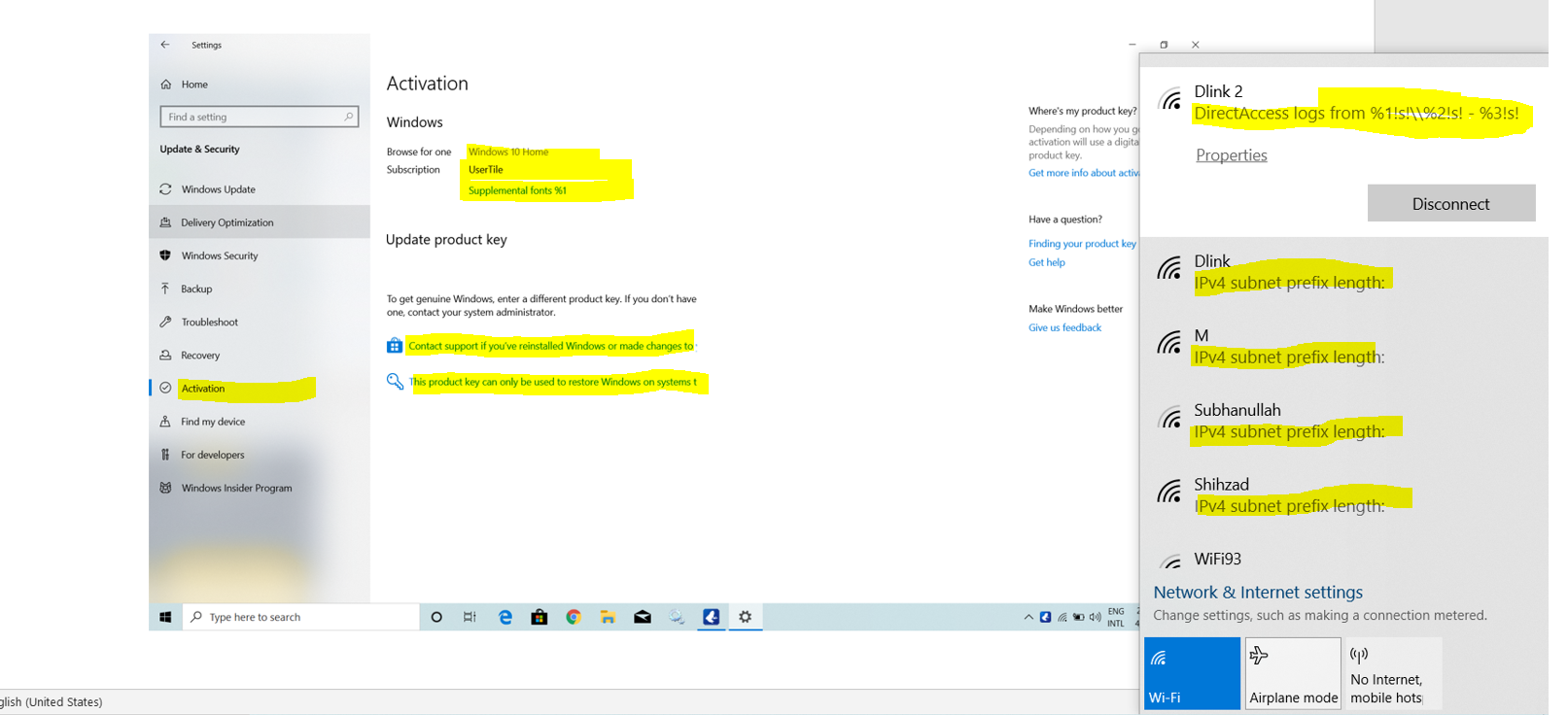Click Type here to search box

pos(300,617)
